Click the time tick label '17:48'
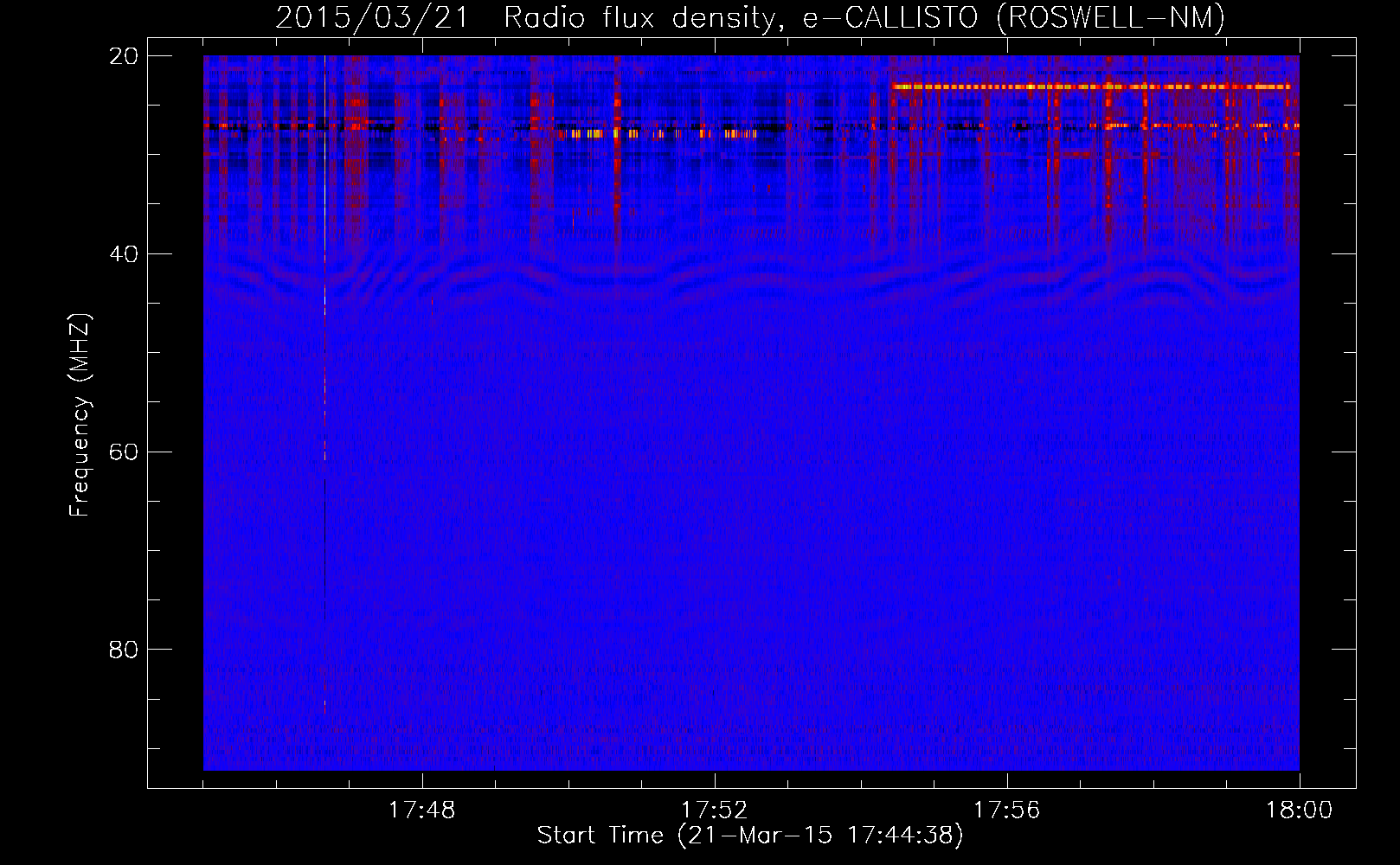 tap(421, 811)
